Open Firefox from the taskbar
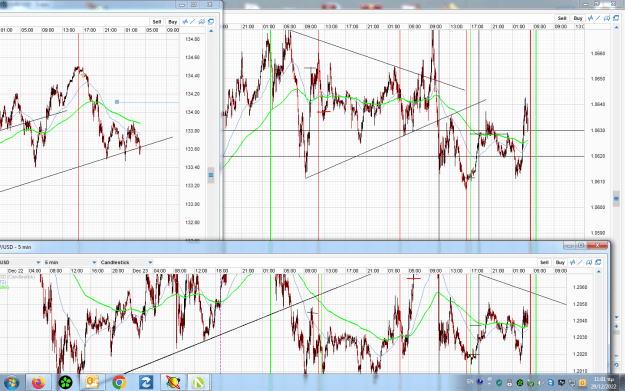This screenshot has width=625, height=391. 38,383
